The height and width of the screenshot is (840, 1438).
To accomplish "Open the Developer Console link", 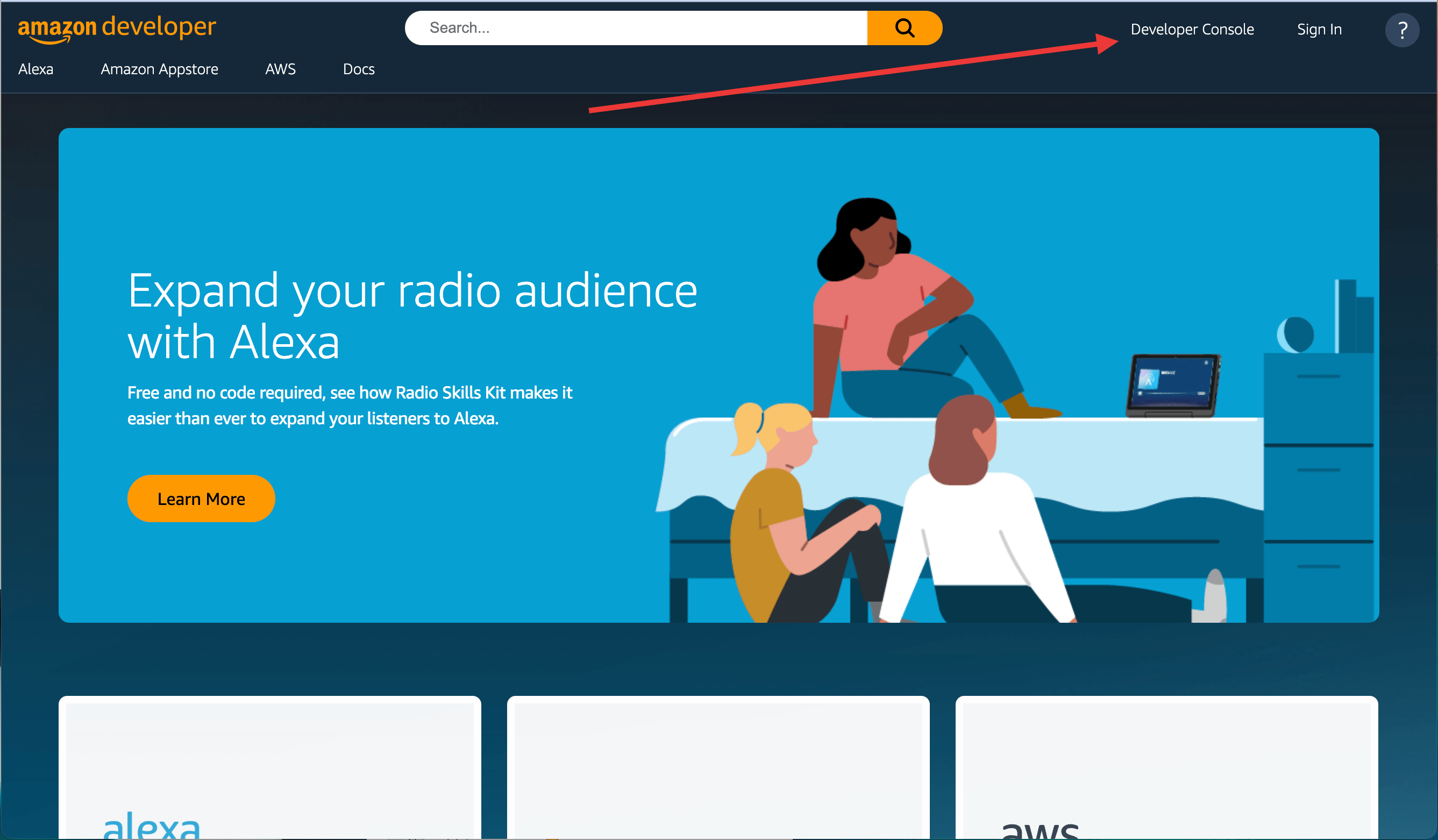I will point(1192,29).
